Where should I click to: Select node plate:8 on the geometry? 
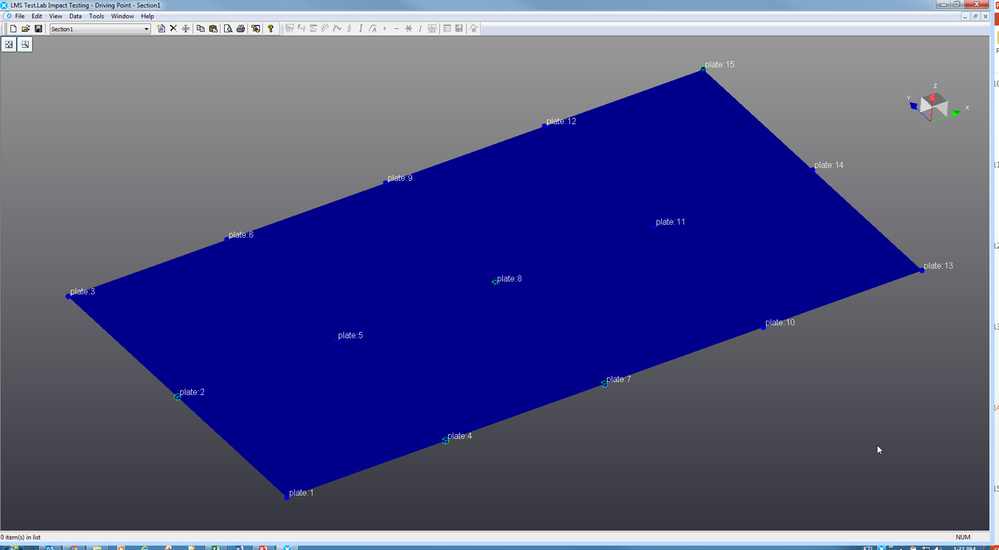point(495,282)
